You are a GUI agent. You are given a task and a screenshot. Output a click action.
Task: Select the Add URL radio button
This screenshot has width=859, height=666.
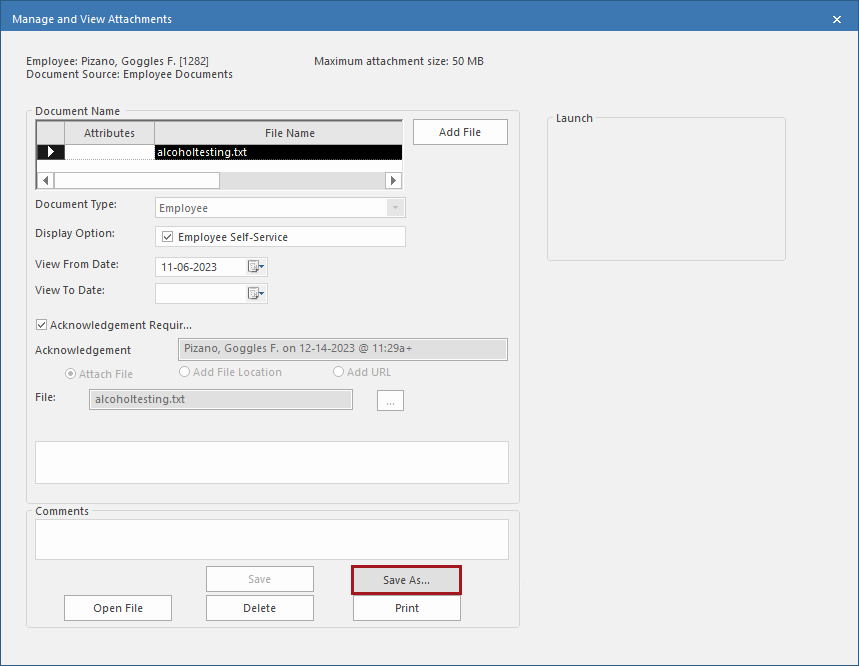tap(338, 372)
